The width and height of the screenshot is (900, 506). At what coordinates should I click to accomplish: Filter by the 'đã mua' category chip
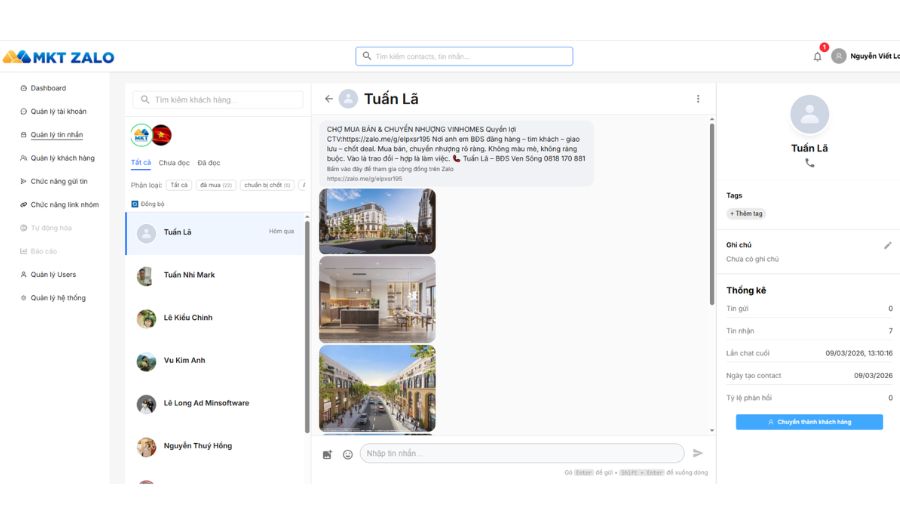pos(215,185)
